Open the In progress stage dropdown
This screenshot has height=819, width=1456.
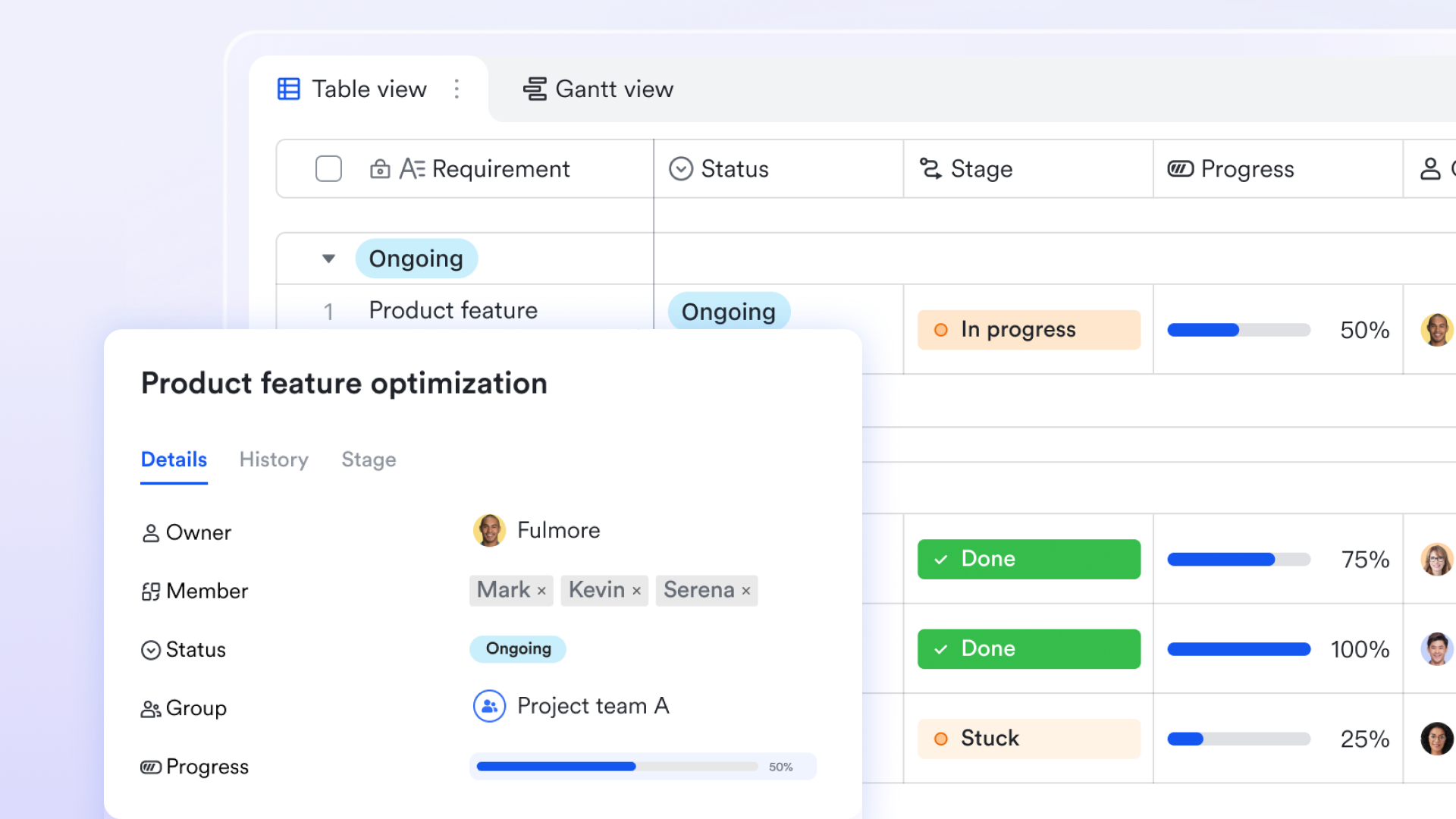coord(1028,330)
